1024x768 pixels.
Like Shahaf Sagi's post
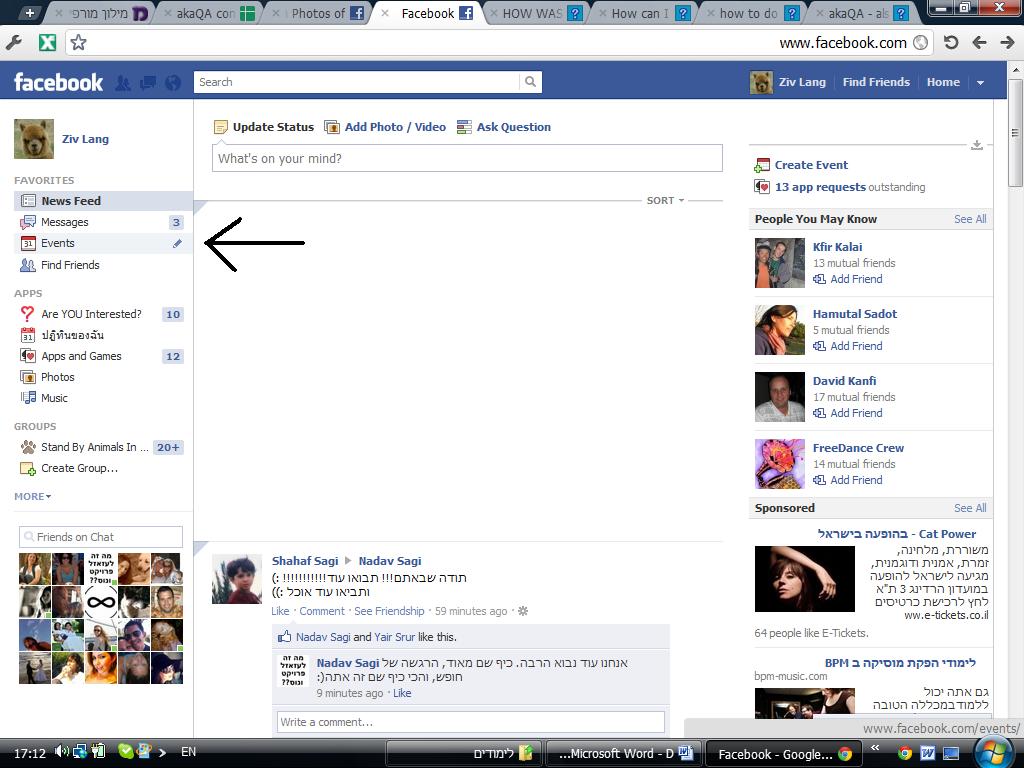280,611
